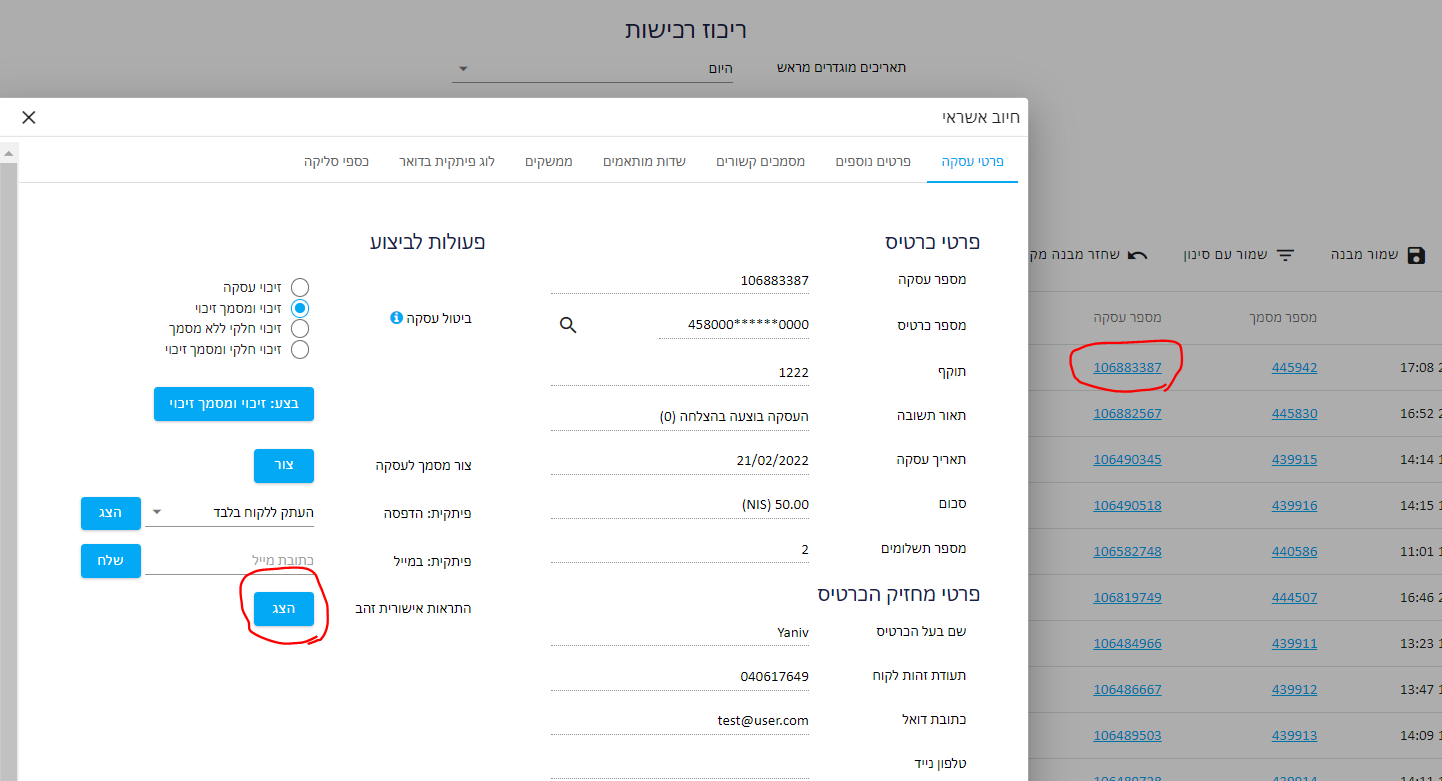The image size is (1442, 781).
Task: Click the צור document button
Action: (284, 466)
